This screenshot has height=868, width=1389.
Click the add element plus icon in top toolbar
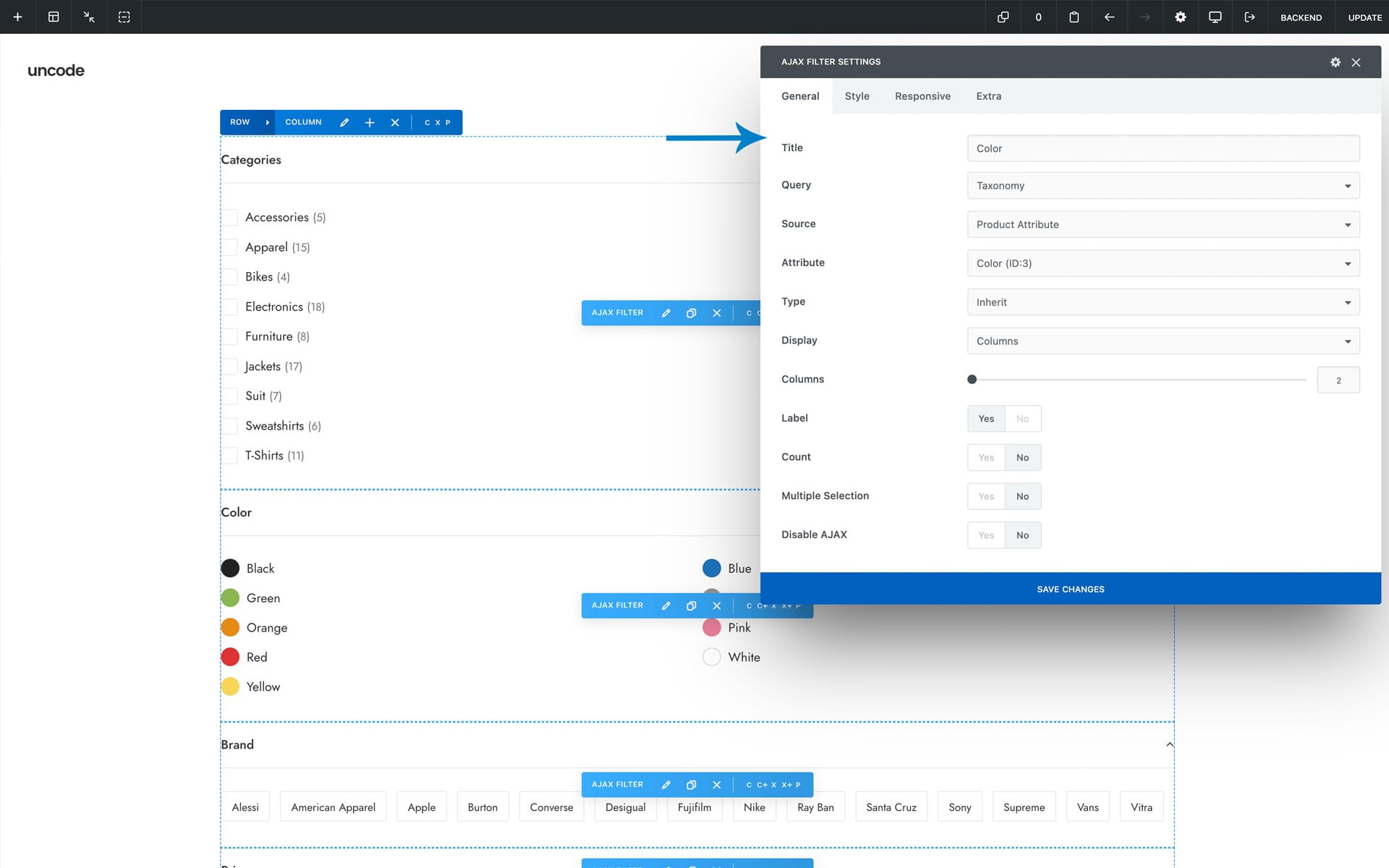click(x=17, y=17)
